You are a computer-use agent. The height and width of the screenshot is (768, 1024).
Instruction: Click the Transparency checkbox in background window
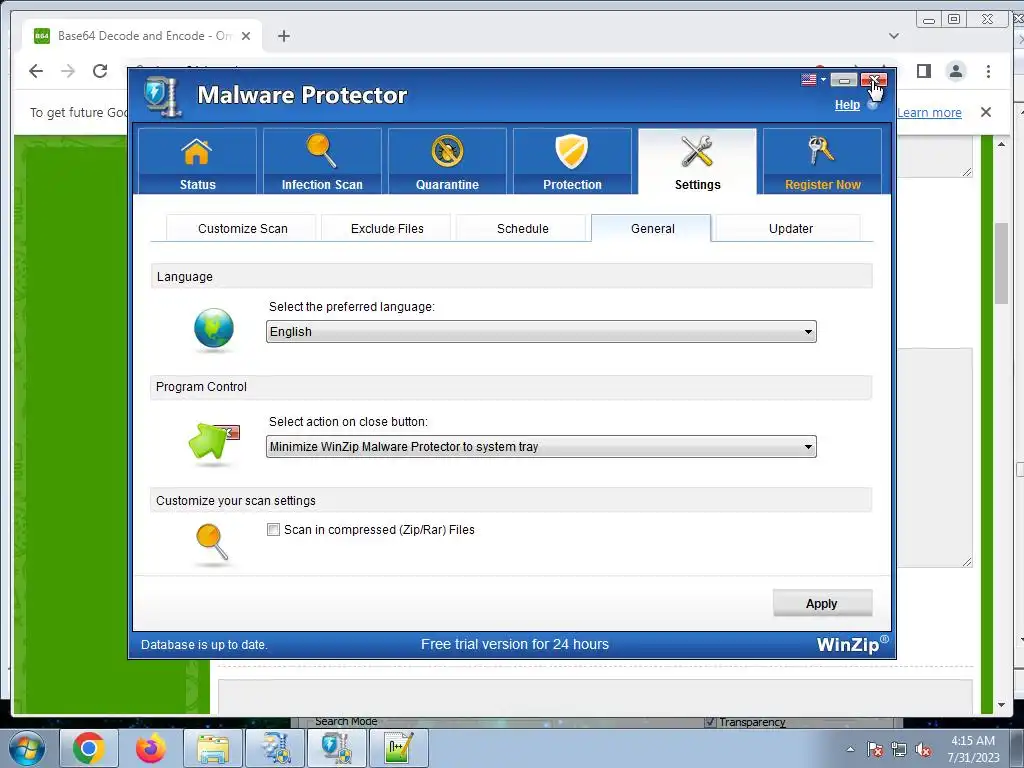(x=711, y=722)
